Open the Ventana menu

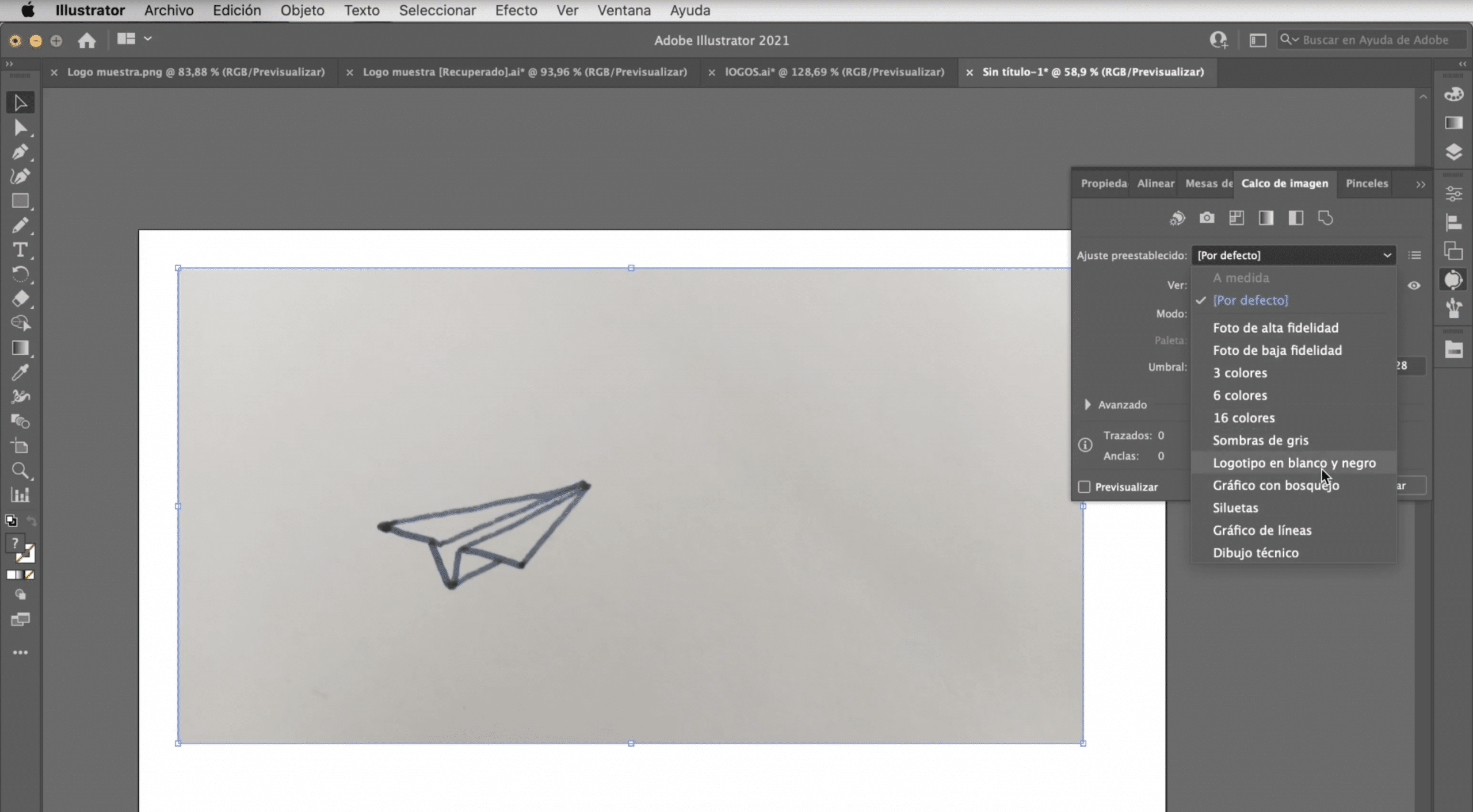pos(624,10)
